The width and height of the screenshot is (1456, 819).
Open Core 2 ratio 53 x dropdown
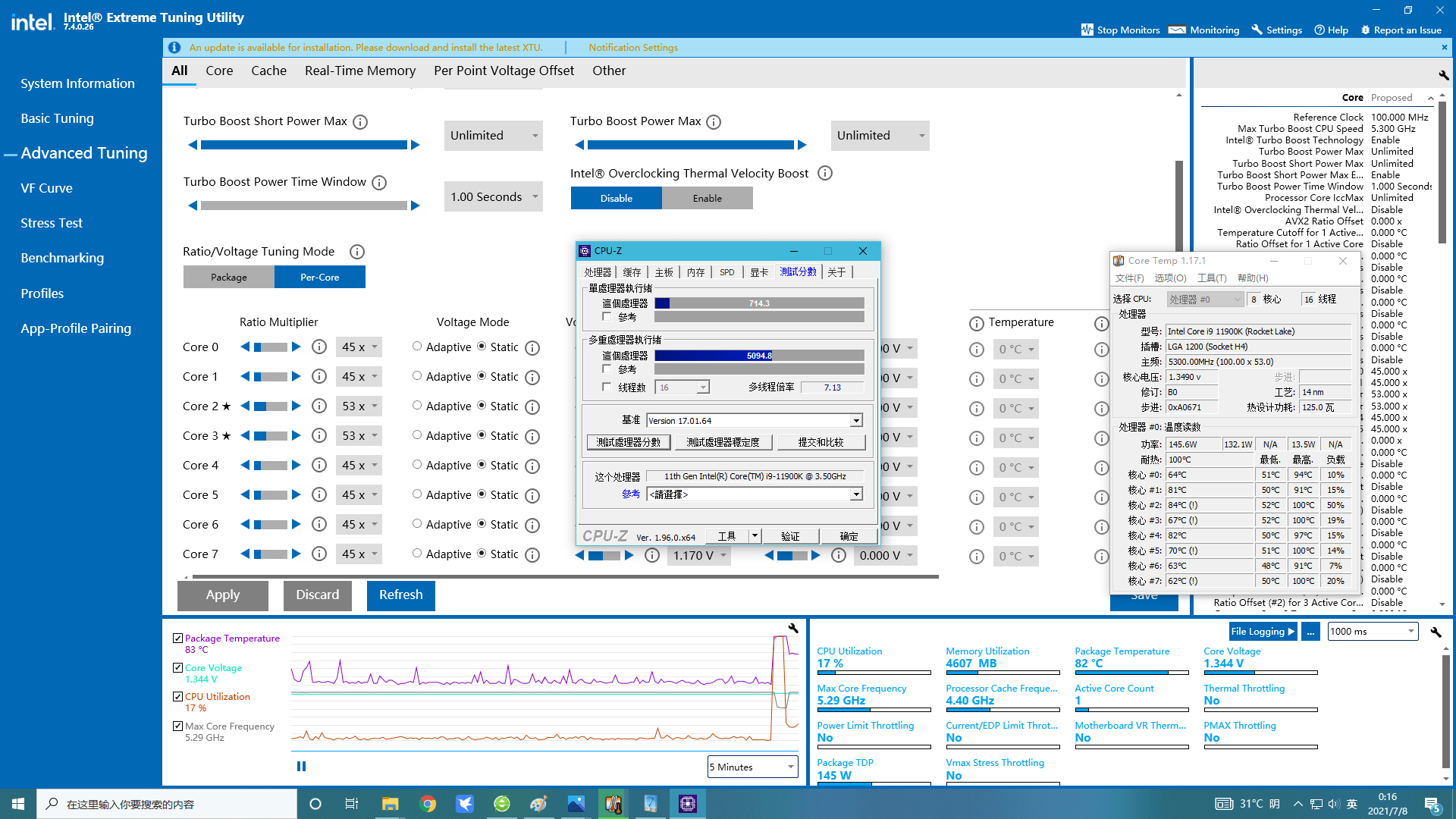pyautogui.click(x=359, y=406)
